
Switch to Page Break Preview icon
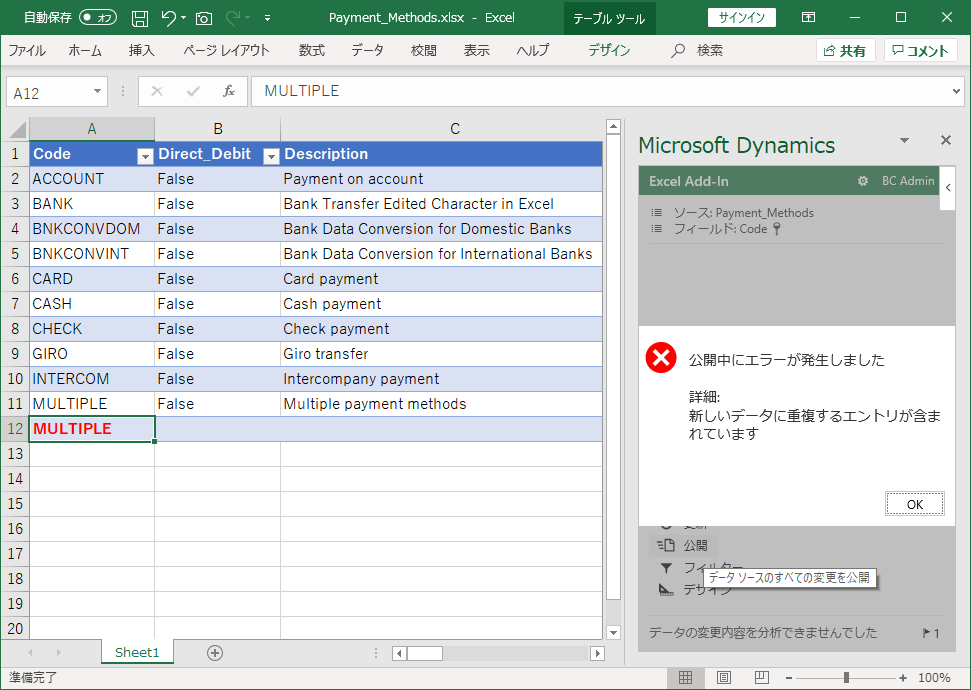coord(761,678)
